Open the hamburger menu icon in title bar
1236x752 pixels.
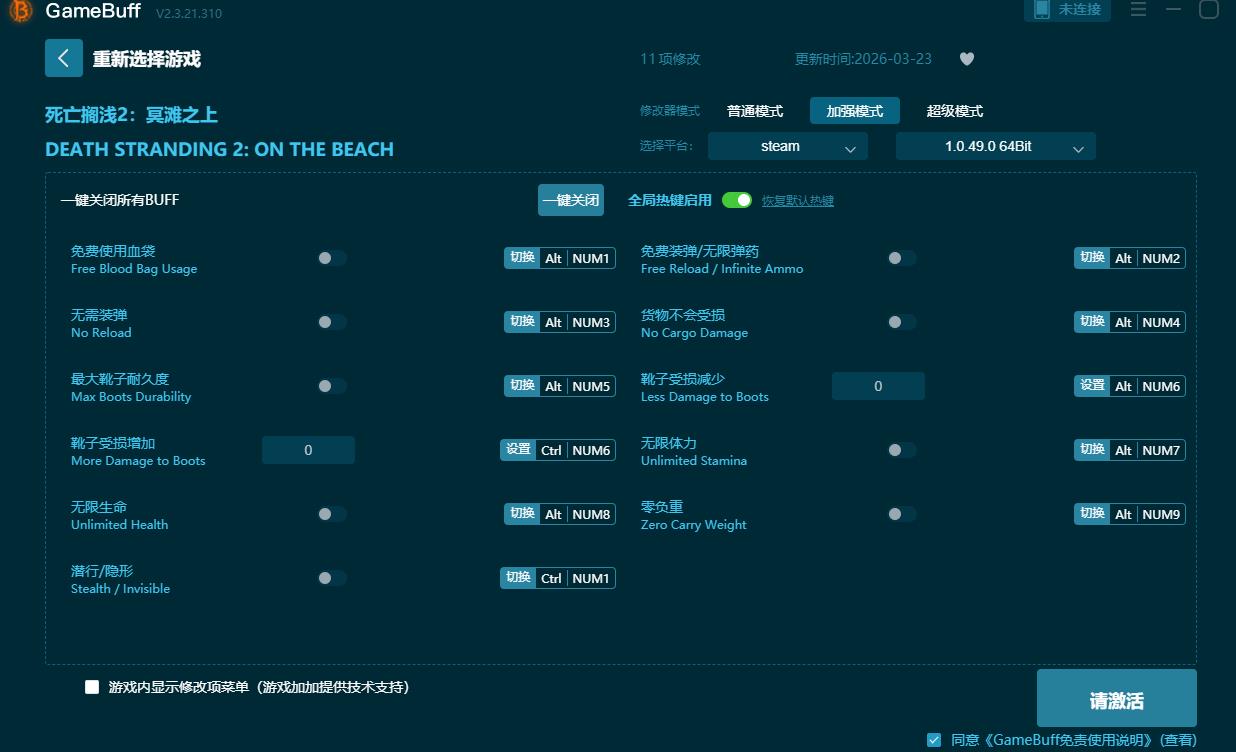click(1138, 9)
